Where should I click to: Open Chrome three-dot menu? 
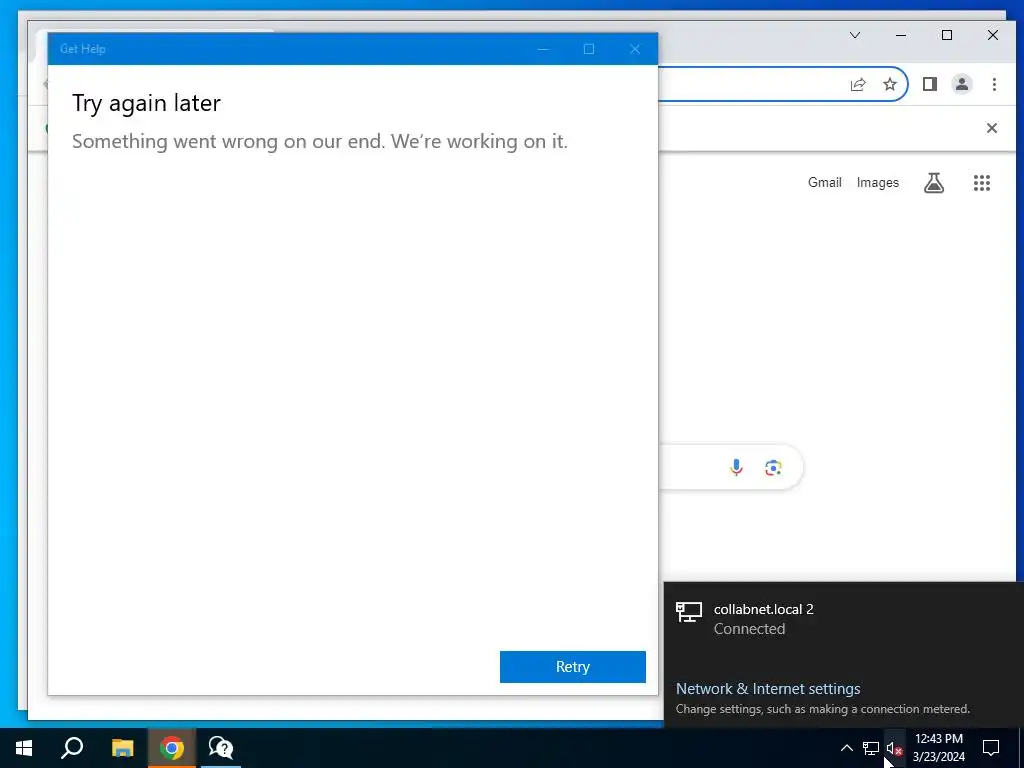(994, 84)
